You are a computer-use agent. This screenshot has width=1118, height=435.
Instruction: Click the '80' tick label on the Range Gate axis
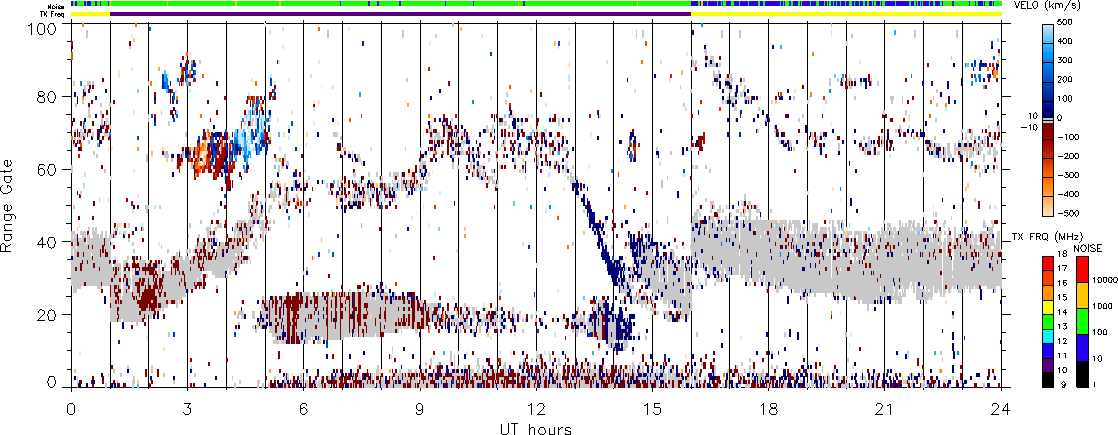pyautogui.click(x=47, y=96)
